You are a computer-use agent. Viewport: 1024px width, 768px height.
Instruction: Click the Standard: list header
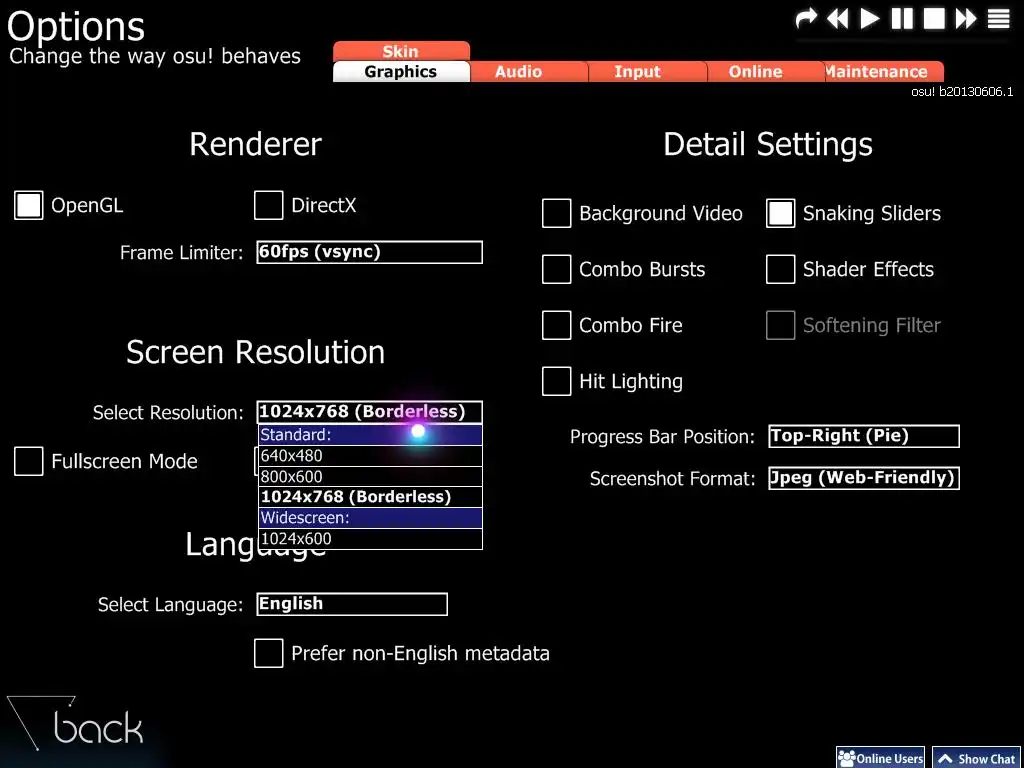click(x=370, y=435)
